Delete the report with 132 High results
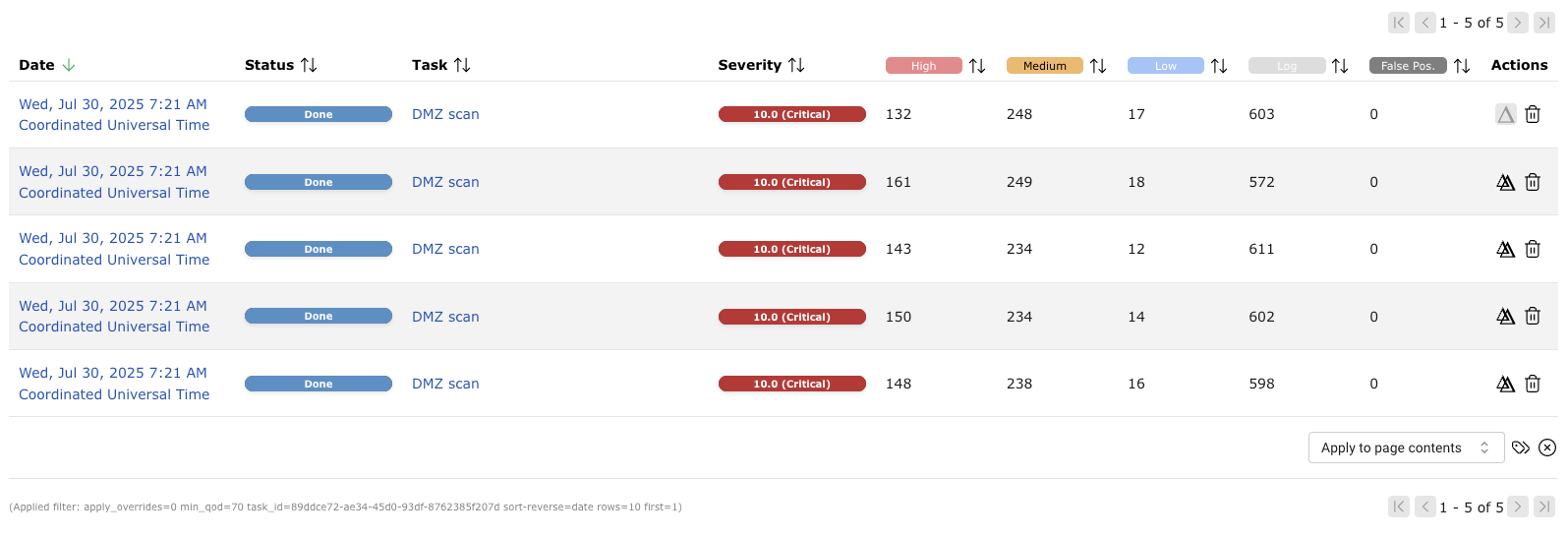This screenshot has height=537, width=1568. (1532, 115)
